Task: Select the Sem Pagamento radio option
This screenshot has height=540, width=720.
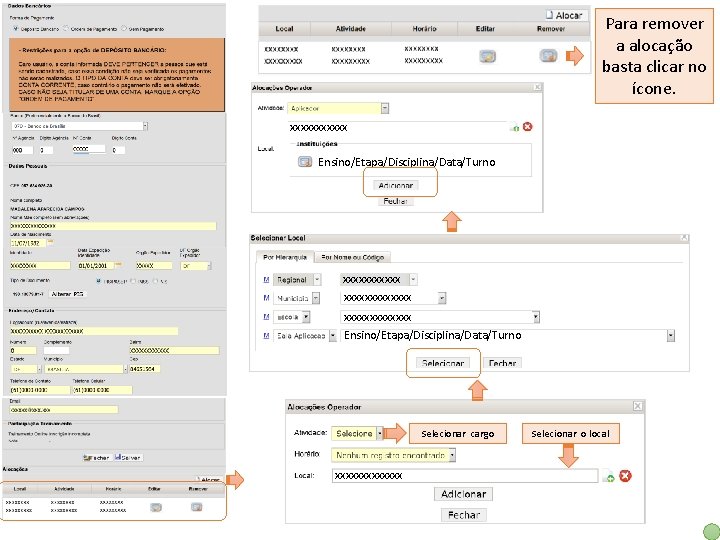Action: pos(124,28)
